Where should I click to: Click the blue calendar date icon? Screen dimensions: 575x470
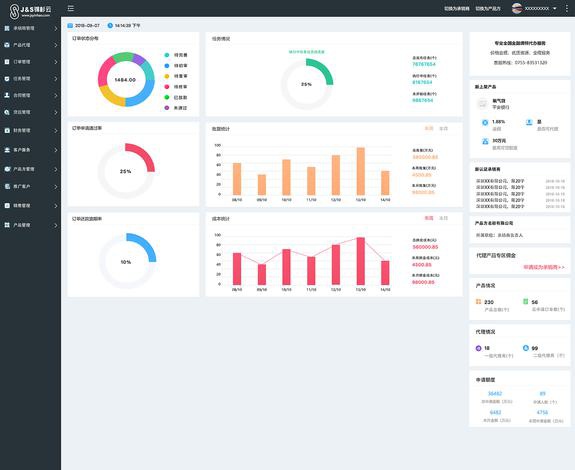70,26
